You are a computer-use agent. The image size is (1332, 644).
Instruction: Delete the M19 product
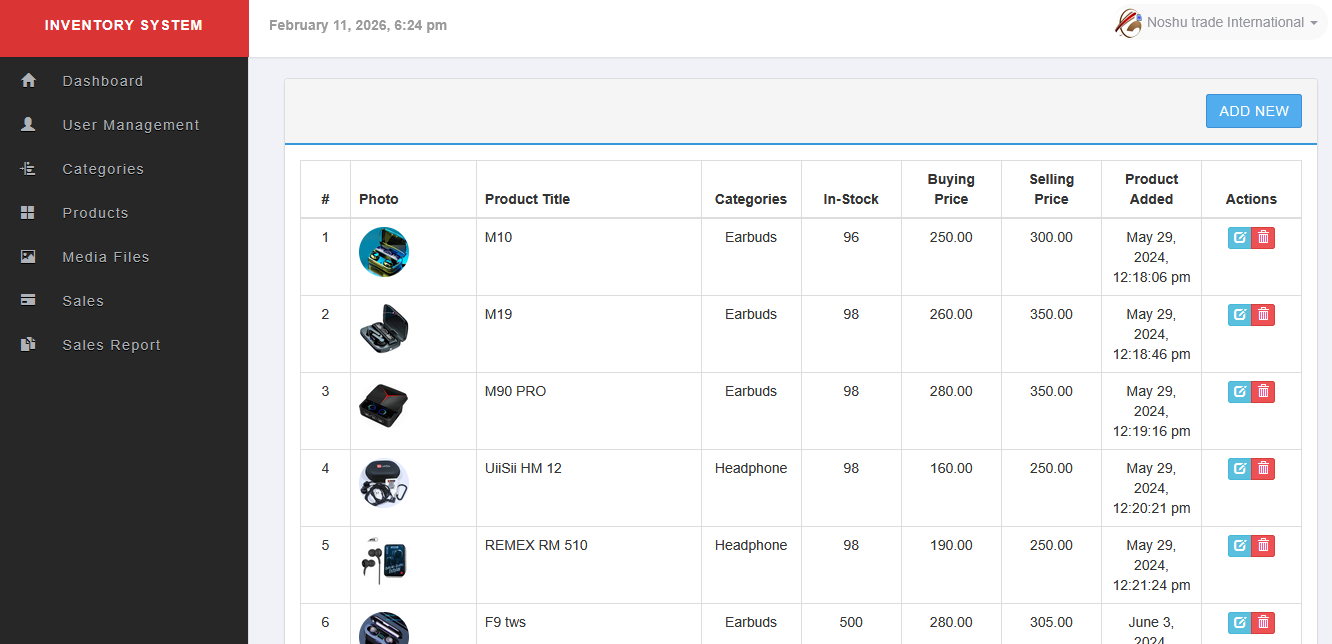point(1263,314)
